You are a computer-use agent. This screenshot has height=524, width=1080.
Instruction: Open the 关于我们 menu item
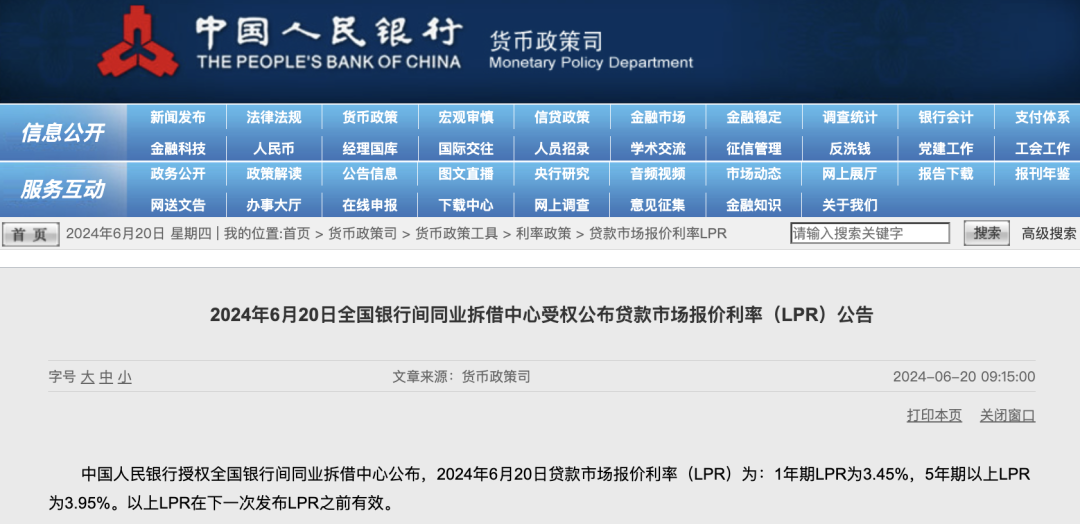850,205
